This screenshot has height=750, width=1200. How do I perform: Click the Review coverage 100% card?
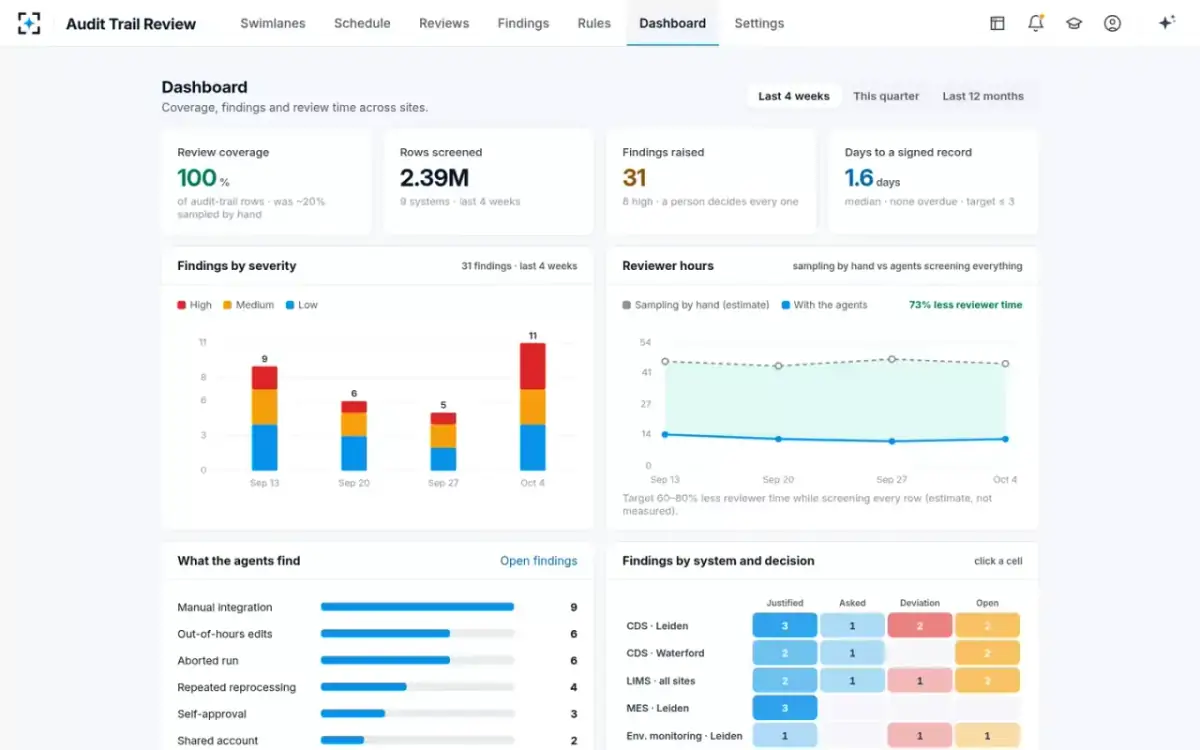tap(266, 182)
